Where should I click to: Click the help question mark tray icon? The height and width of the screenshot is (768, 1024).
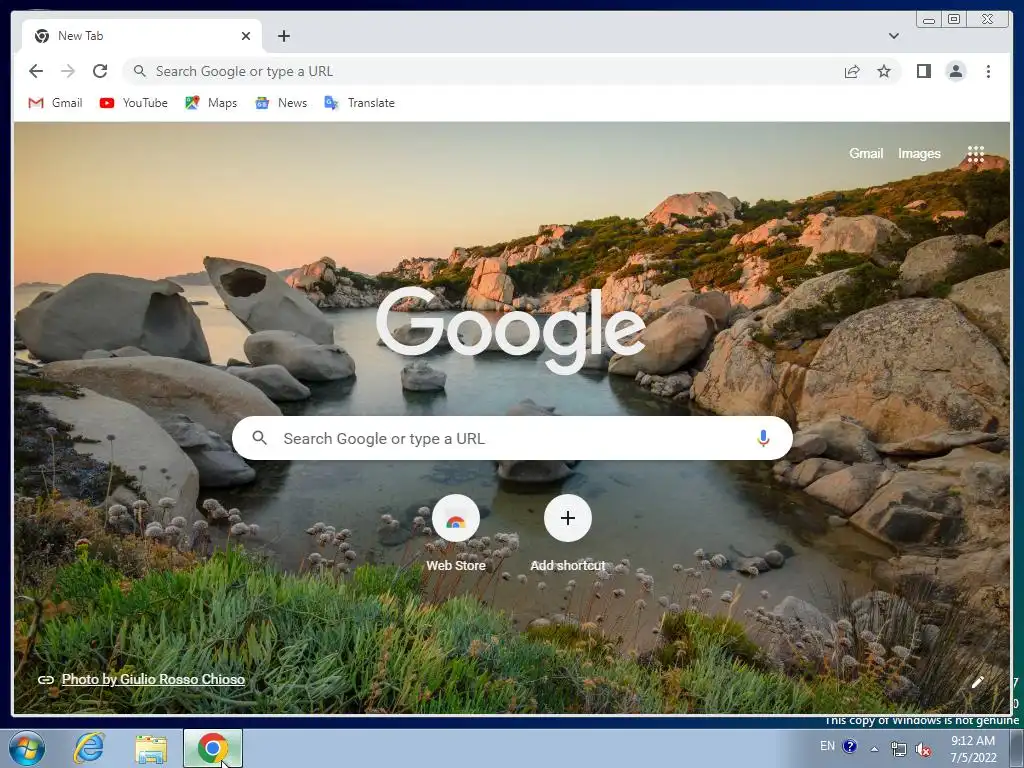pyautogui.click(x=850, y=746)
